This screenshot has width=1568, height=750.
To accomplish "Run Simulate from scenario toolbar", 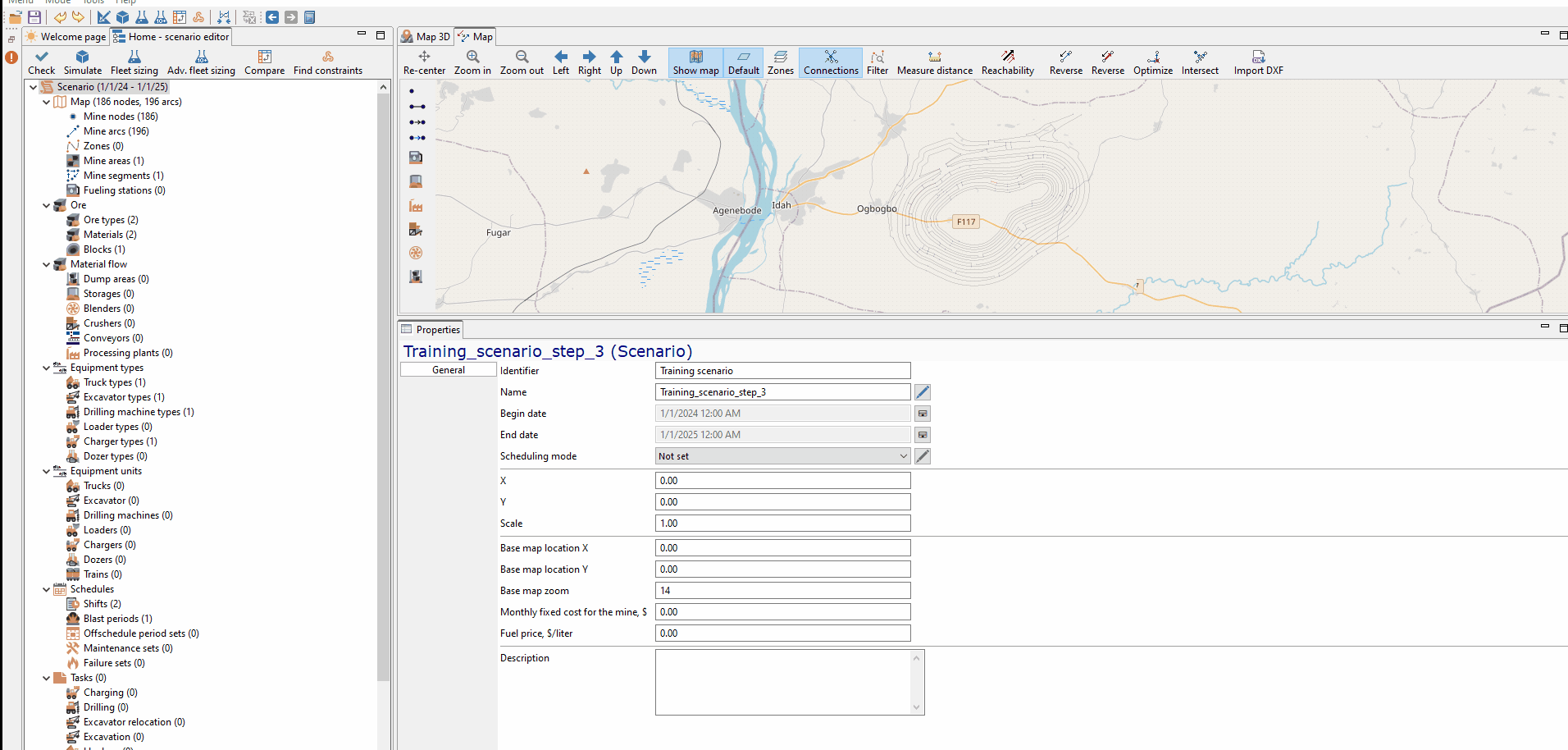I will click(83, 62).
